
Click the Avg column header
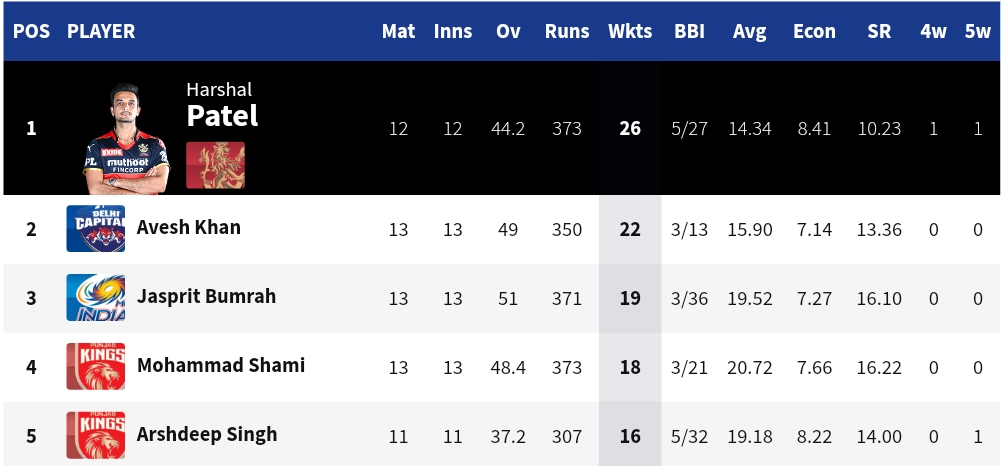(x=749, y=31)
